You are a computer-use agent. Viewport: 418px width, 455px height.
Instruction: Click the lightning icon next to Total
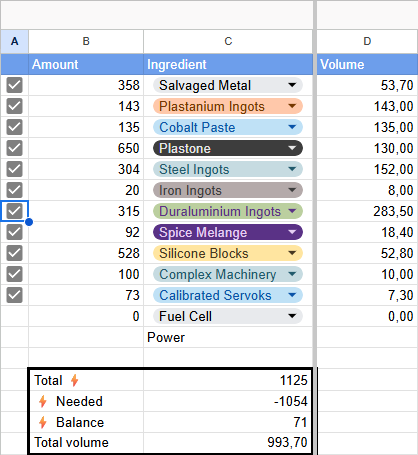coord(74,380)
